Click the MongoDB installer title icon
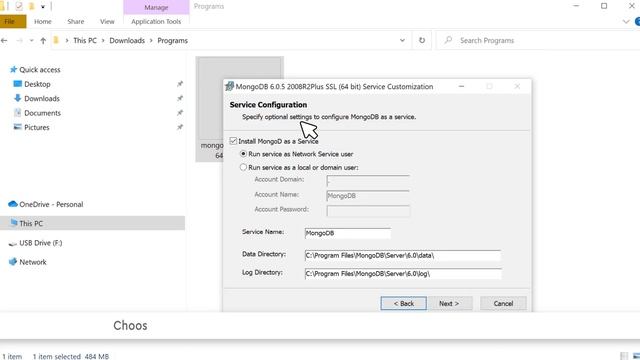Viewport: 640px width, 360px height. point(229,86)
